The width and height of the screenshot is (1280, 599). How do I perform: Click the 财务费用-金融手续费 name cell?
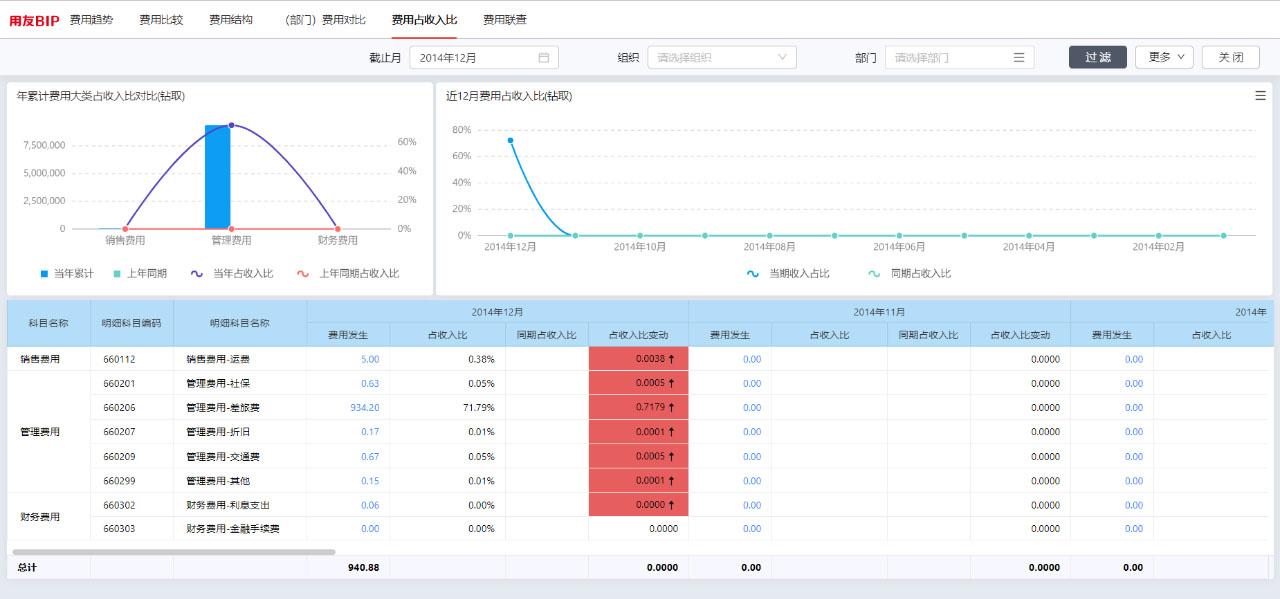point(240,529)
